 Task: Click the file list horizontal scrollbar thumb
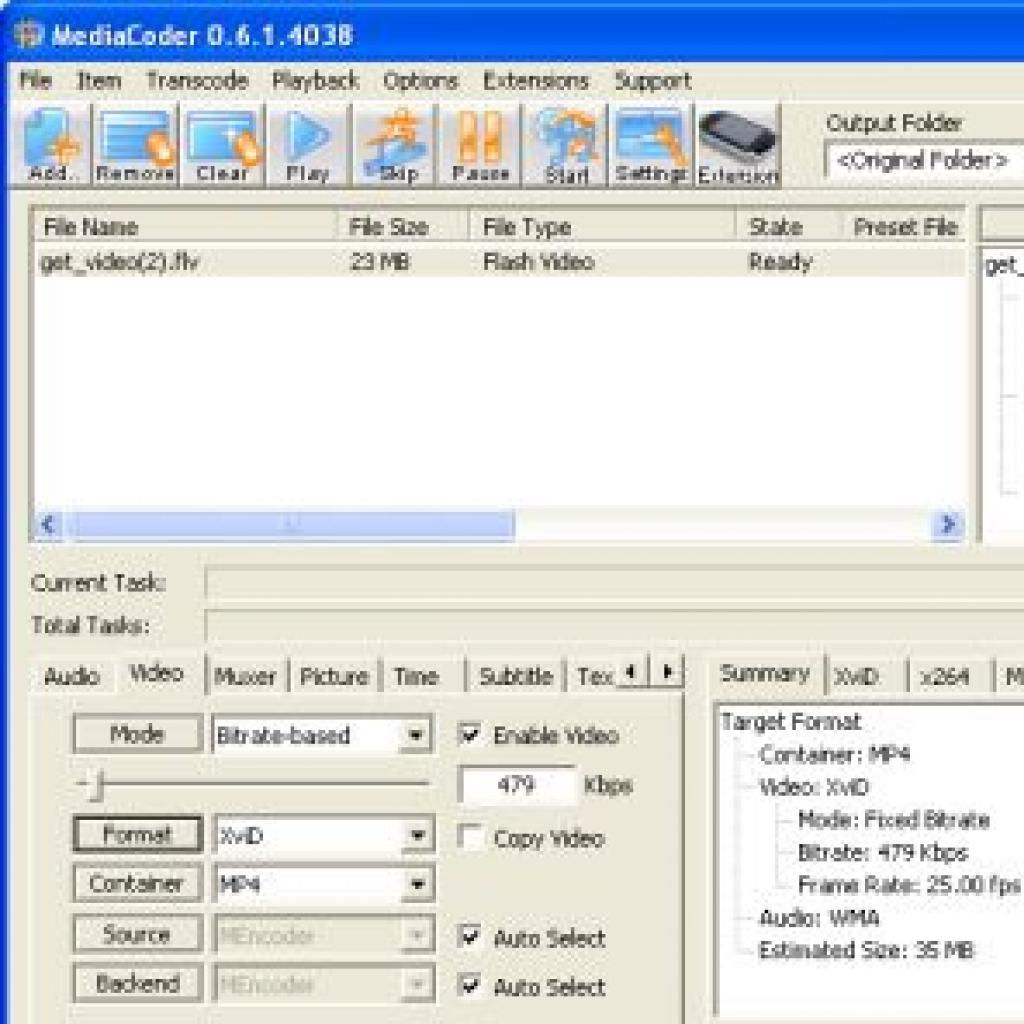point(291,524)
